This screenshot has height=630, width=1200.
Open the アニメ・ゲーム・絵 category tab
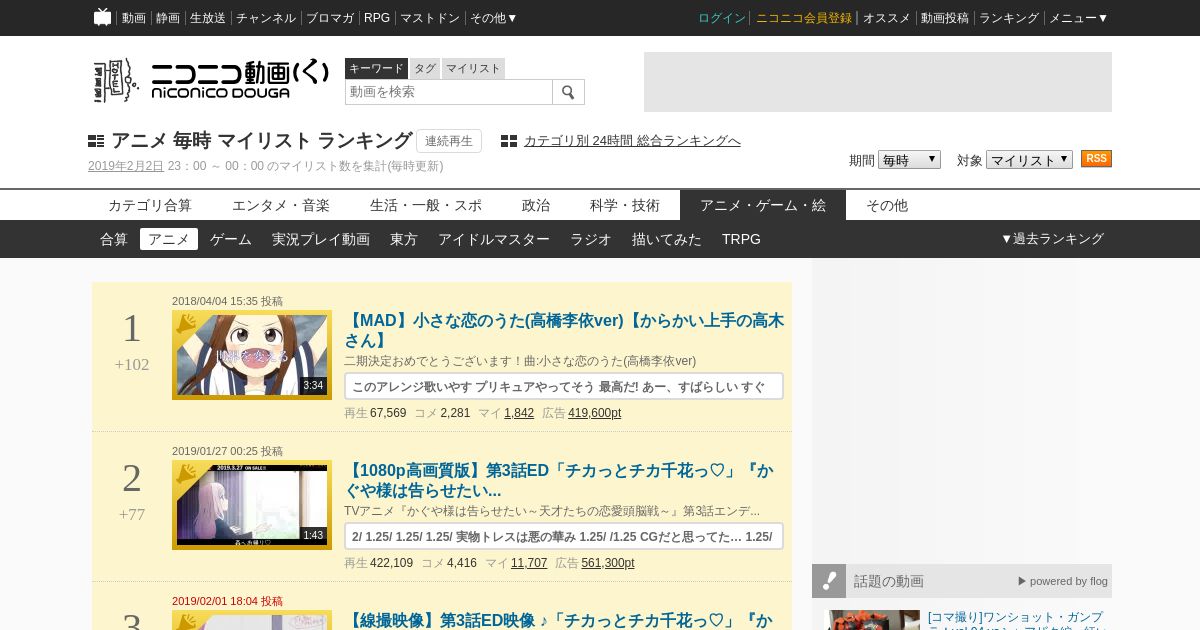click(x=763, y=205)
